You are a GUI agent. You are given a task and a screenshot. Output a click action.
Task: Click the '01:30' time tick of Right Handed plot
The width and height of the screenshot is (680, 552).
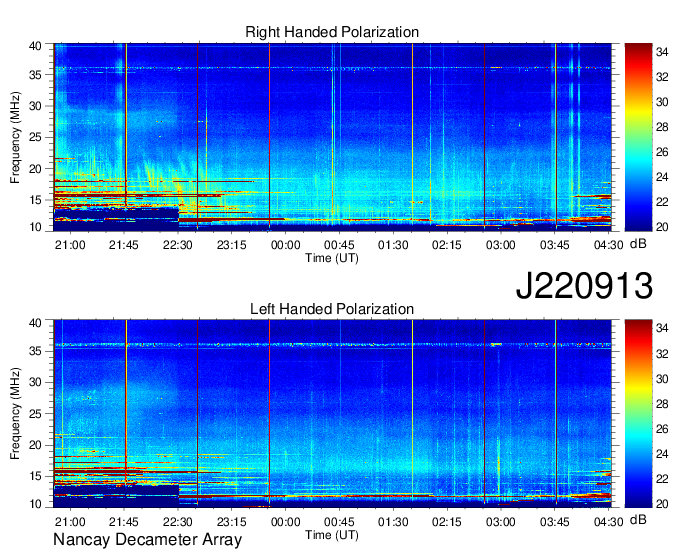[x=393, y=245]
